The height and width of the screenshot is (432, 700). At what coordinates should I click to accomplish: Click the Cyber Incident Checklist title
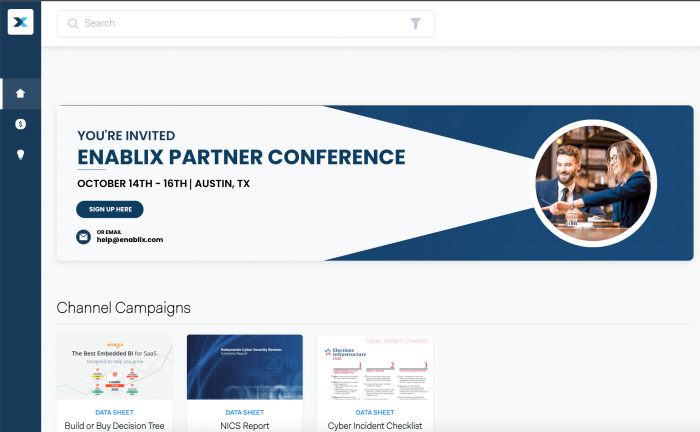[x=375, y=426]
